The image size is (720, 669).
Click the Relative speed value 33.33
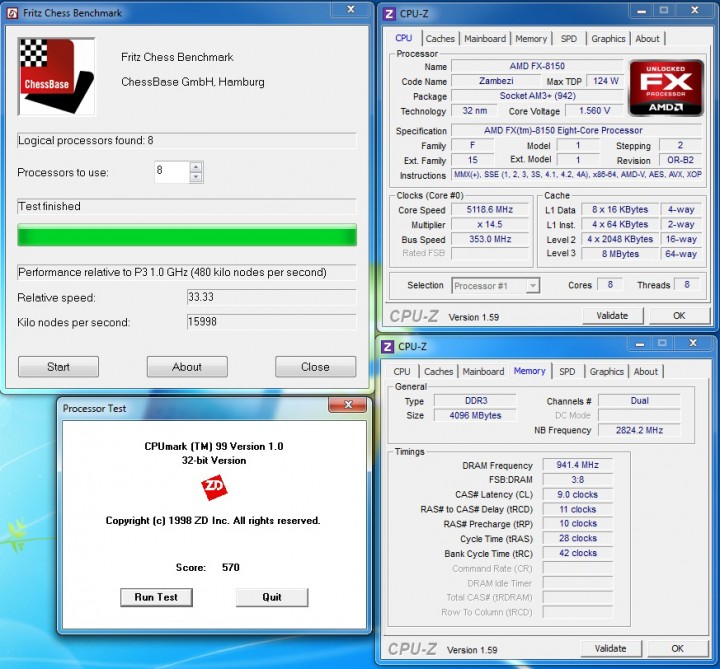click(x=271, y=297)
